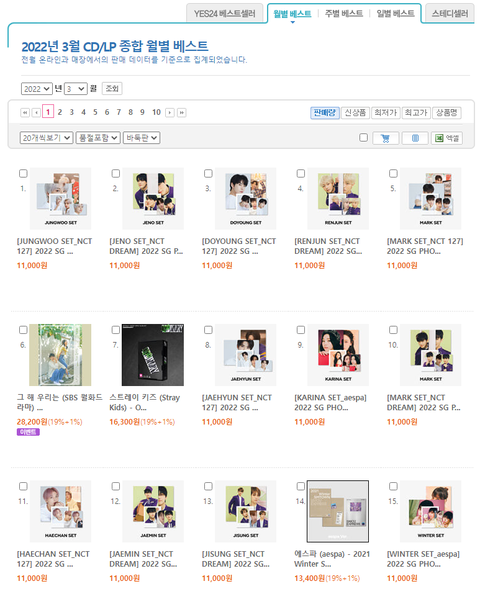The height and width of the screenshot is (589, 480).
Task: Expand the month 3 dropdown
Action: point(76,89)
